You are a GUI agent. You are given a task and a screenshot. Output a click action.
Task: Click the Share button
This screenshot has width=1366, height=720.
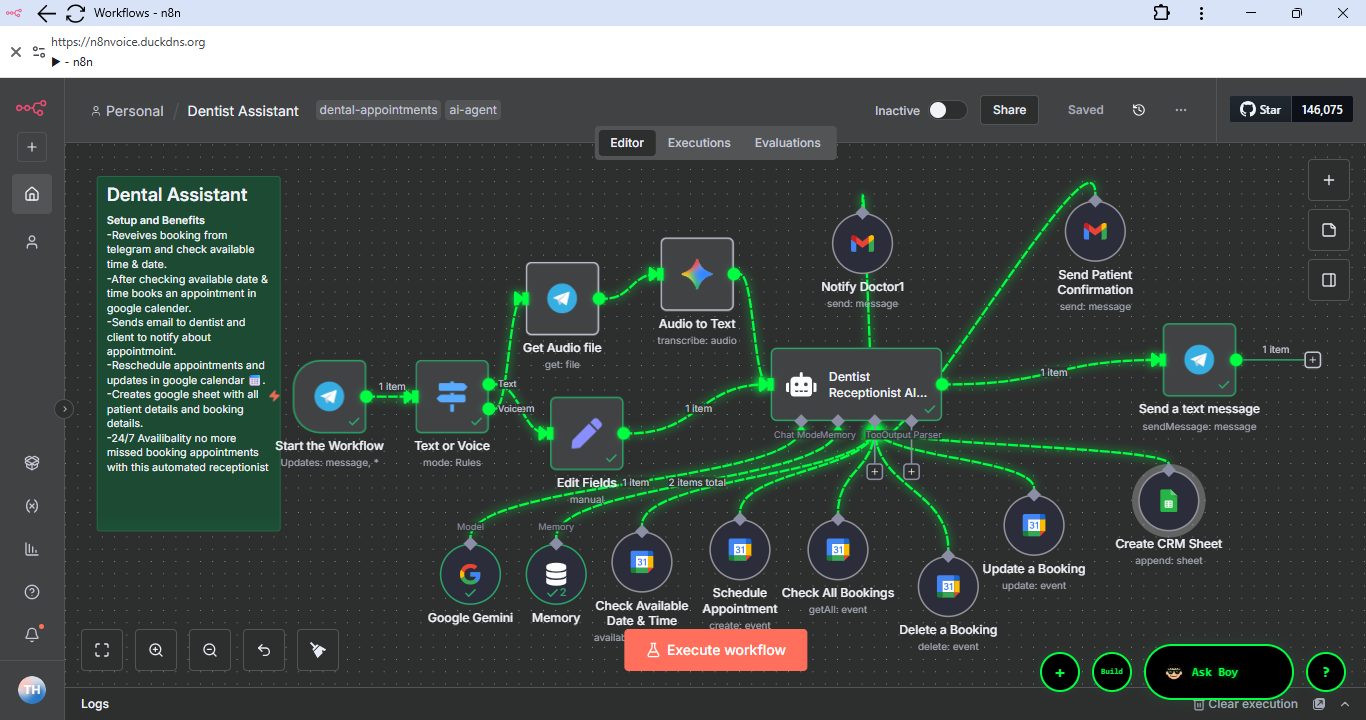click(1009, 110)
